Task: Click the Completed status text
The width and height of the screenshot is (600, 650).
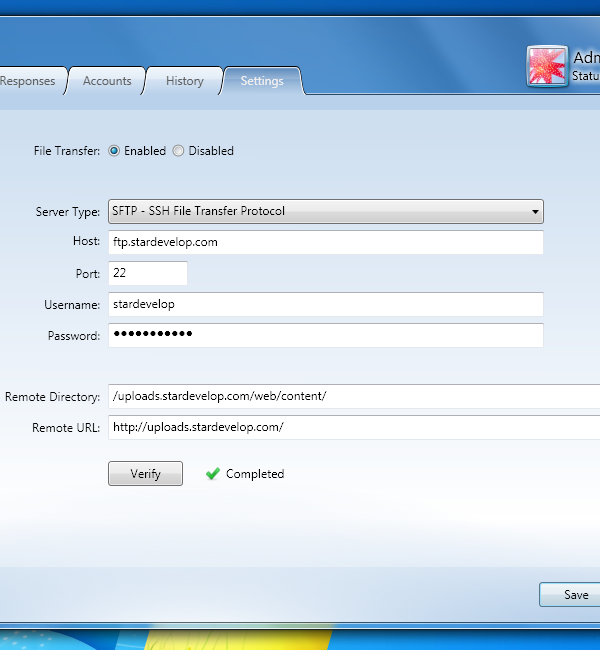Action: pos(255,474)
